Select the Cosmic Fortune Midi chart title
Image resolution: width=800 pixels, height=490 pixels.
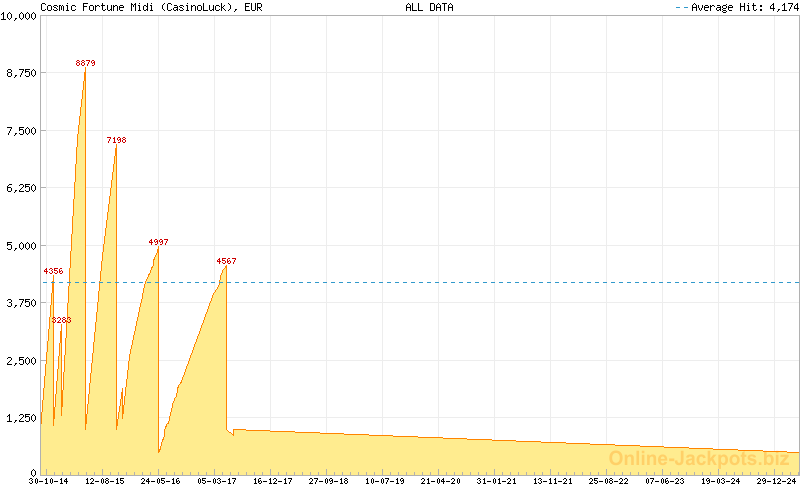(x=151, y=7)
